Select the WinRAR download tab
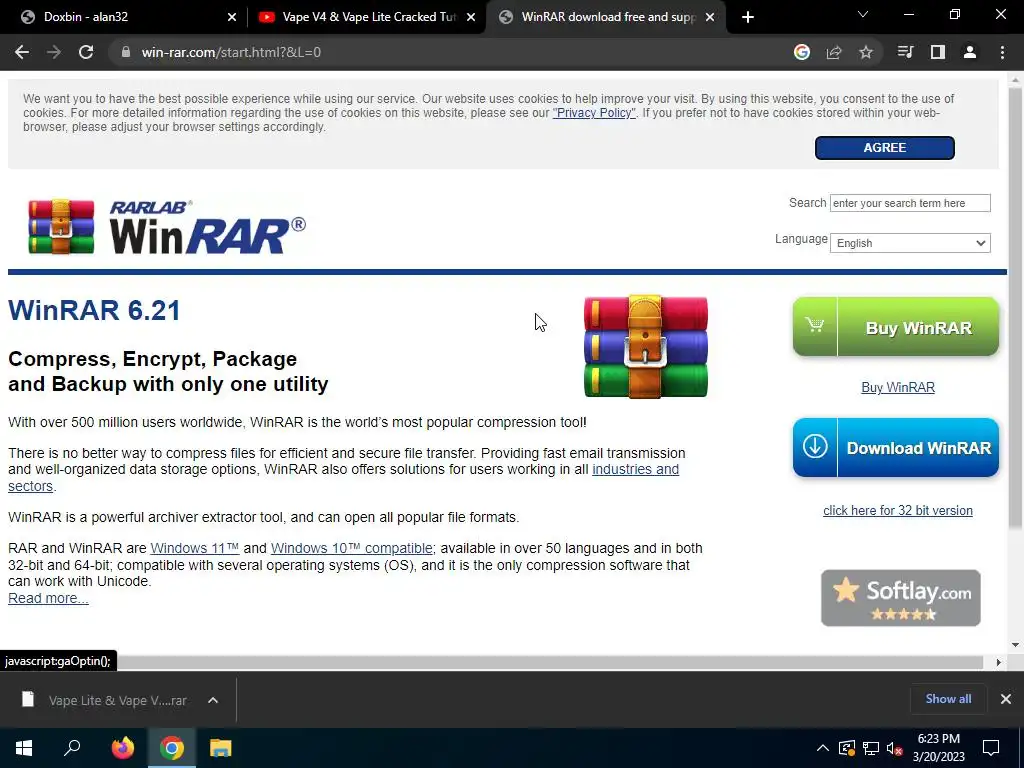 tap(607, 17)
